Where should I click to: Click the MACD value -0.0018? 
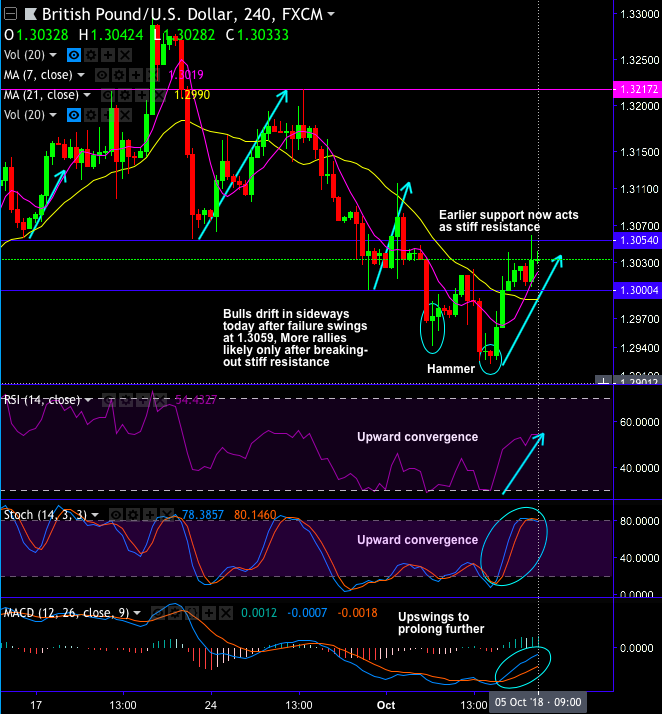(x=357, y=613)
